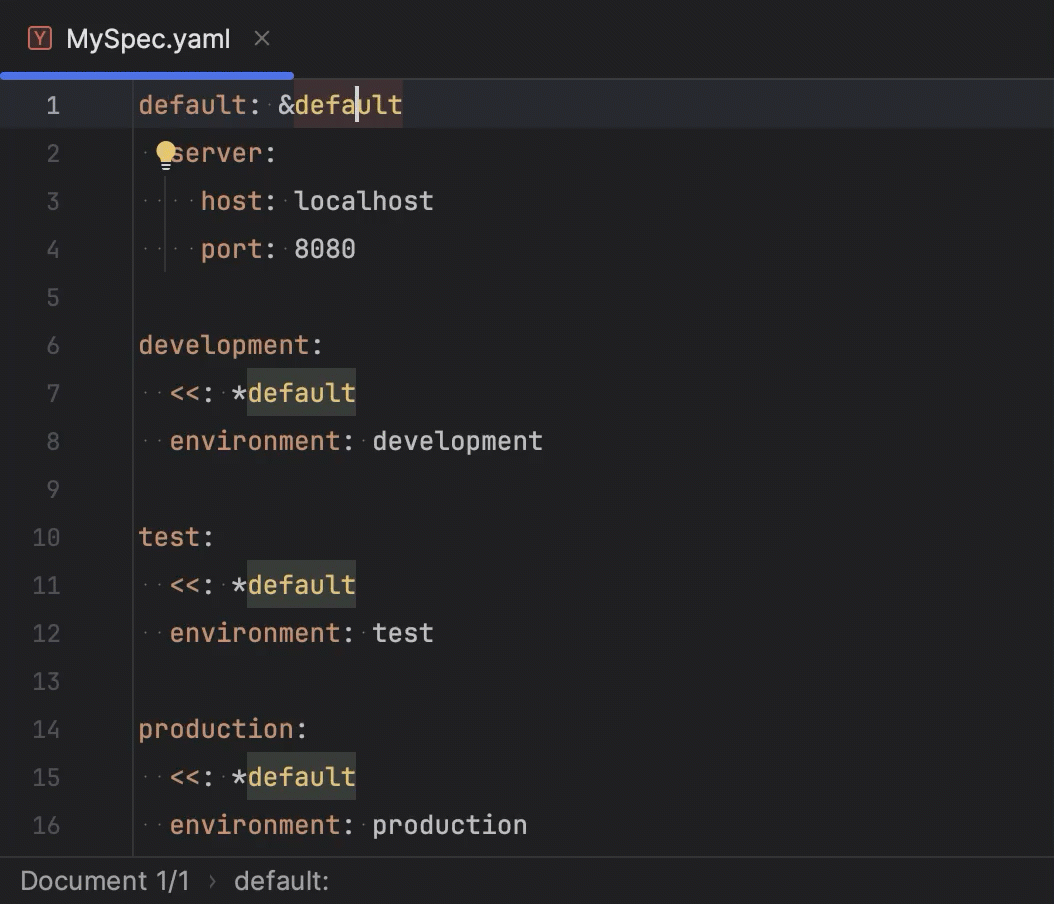1054x904 pixels.
Task: Click the YAML file type icon in the tab
Action: point(38,38)
